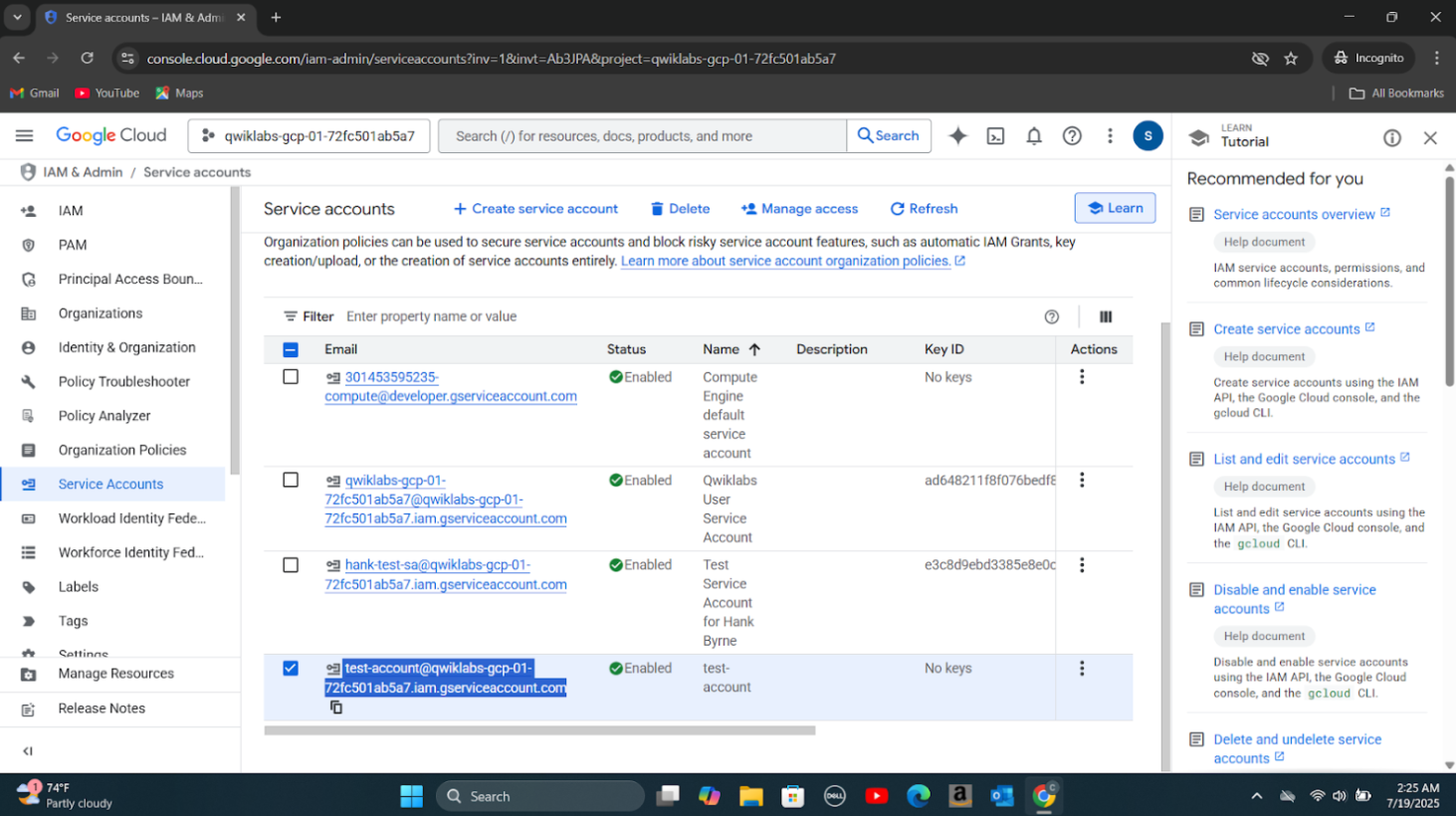Select the hank-test-sa service account checkbox
1456x816 pixels.
[x=291, y=565]
